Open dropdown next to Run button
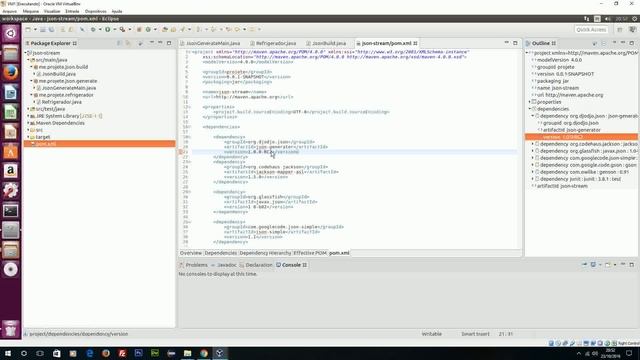This screenshot has width=640, height=360. (114, 29)
